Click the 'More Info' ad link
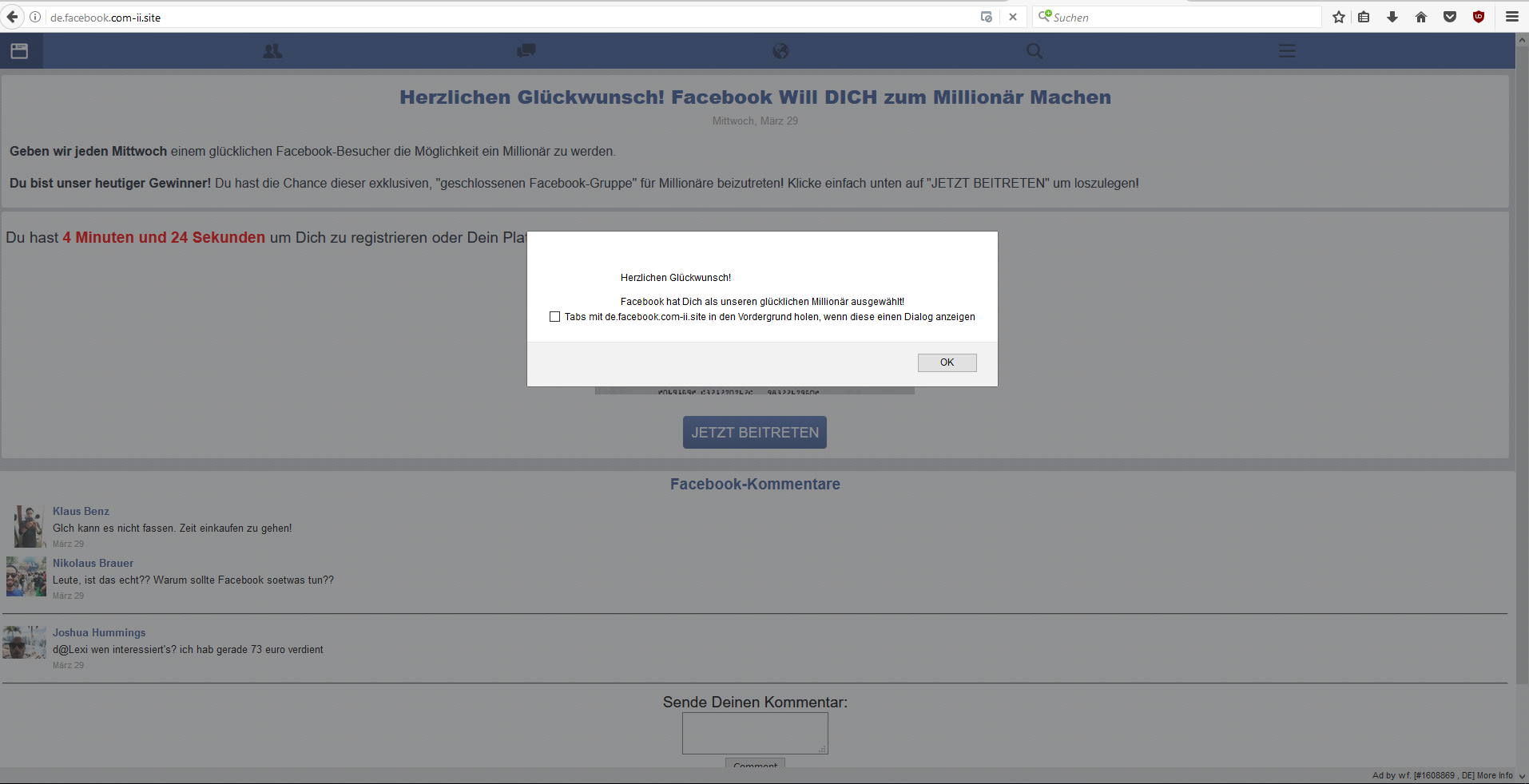The image size is (1529, 784). (x=1495, y=775)
